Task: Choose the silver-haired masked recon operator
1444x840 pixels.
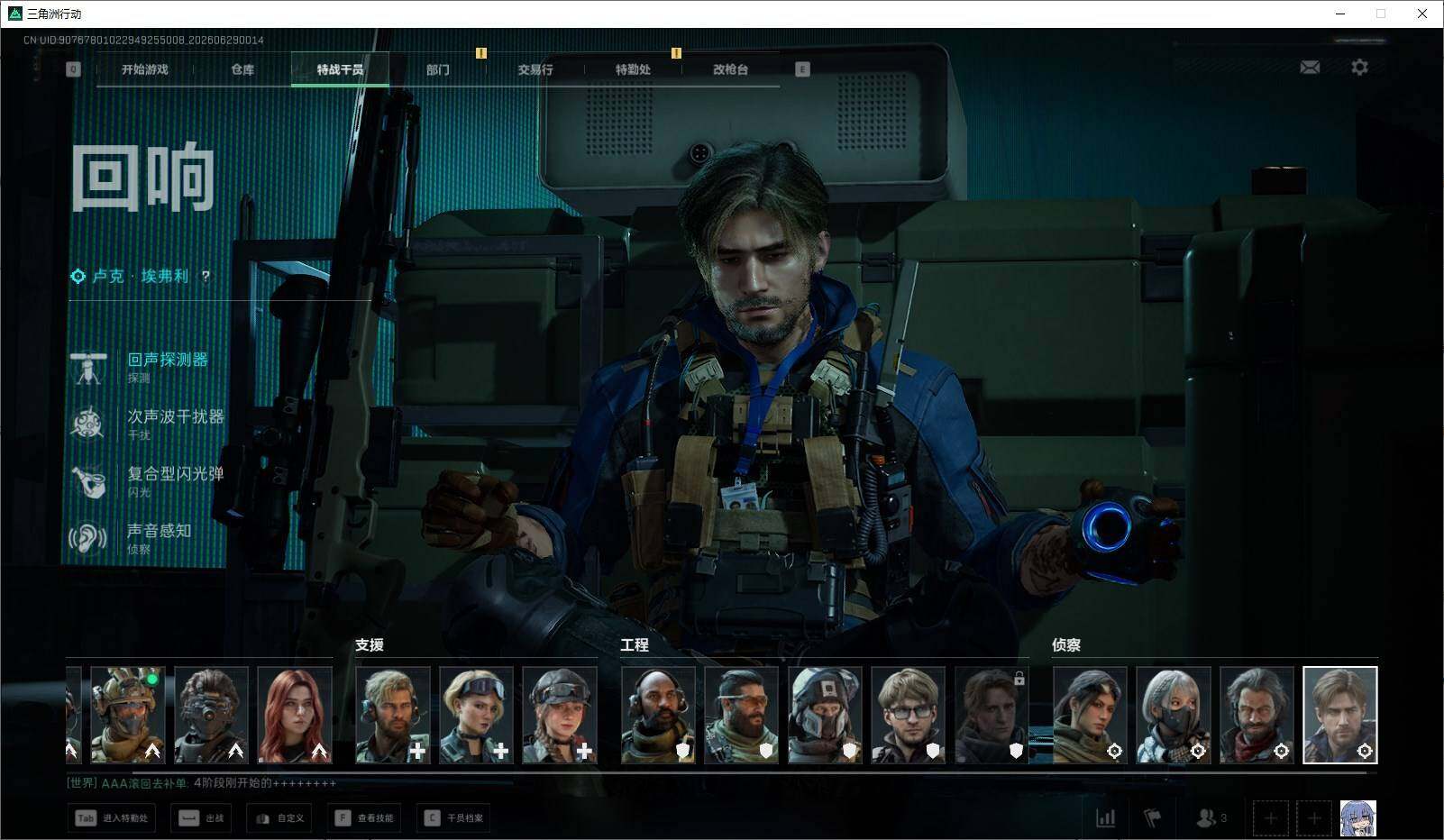Action: (x=1174, y=716)
